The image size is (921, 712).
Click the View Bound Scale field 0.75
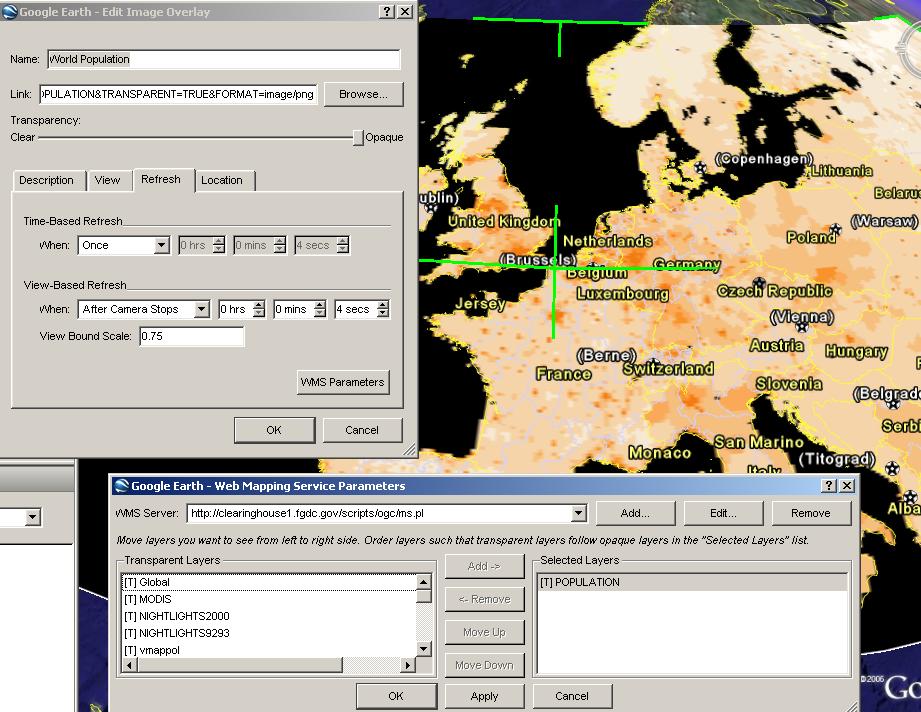click(191, 337)
